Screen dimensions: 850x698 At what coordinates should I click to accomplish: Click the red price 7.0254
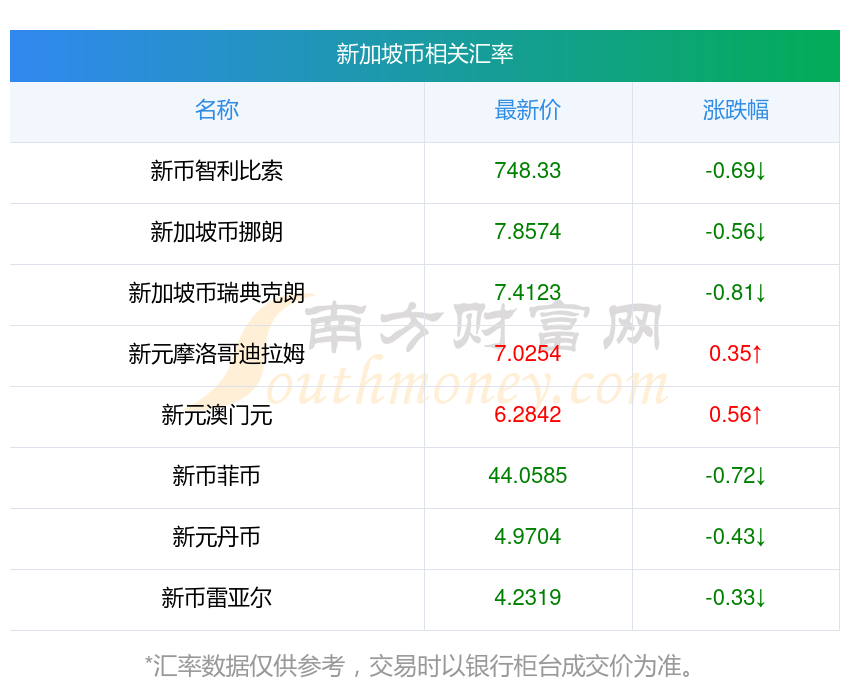[527, 354]
